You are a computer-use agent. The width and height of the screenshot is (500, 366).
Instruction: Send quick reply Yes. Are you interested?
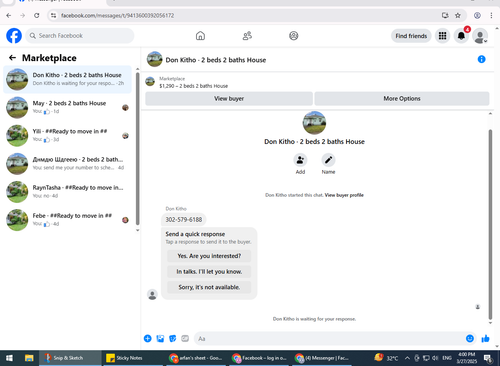click(209, 256)
